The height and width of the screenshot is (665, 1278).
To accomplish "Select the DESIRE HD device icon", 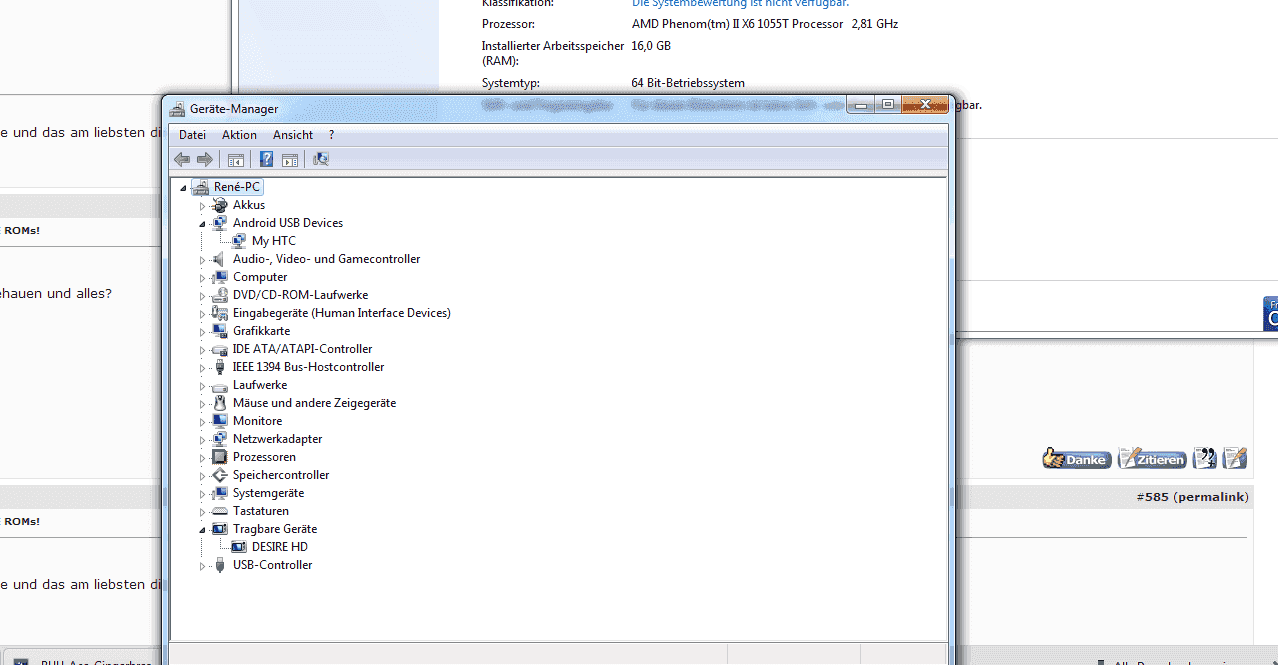I will (x=239, y=547).
